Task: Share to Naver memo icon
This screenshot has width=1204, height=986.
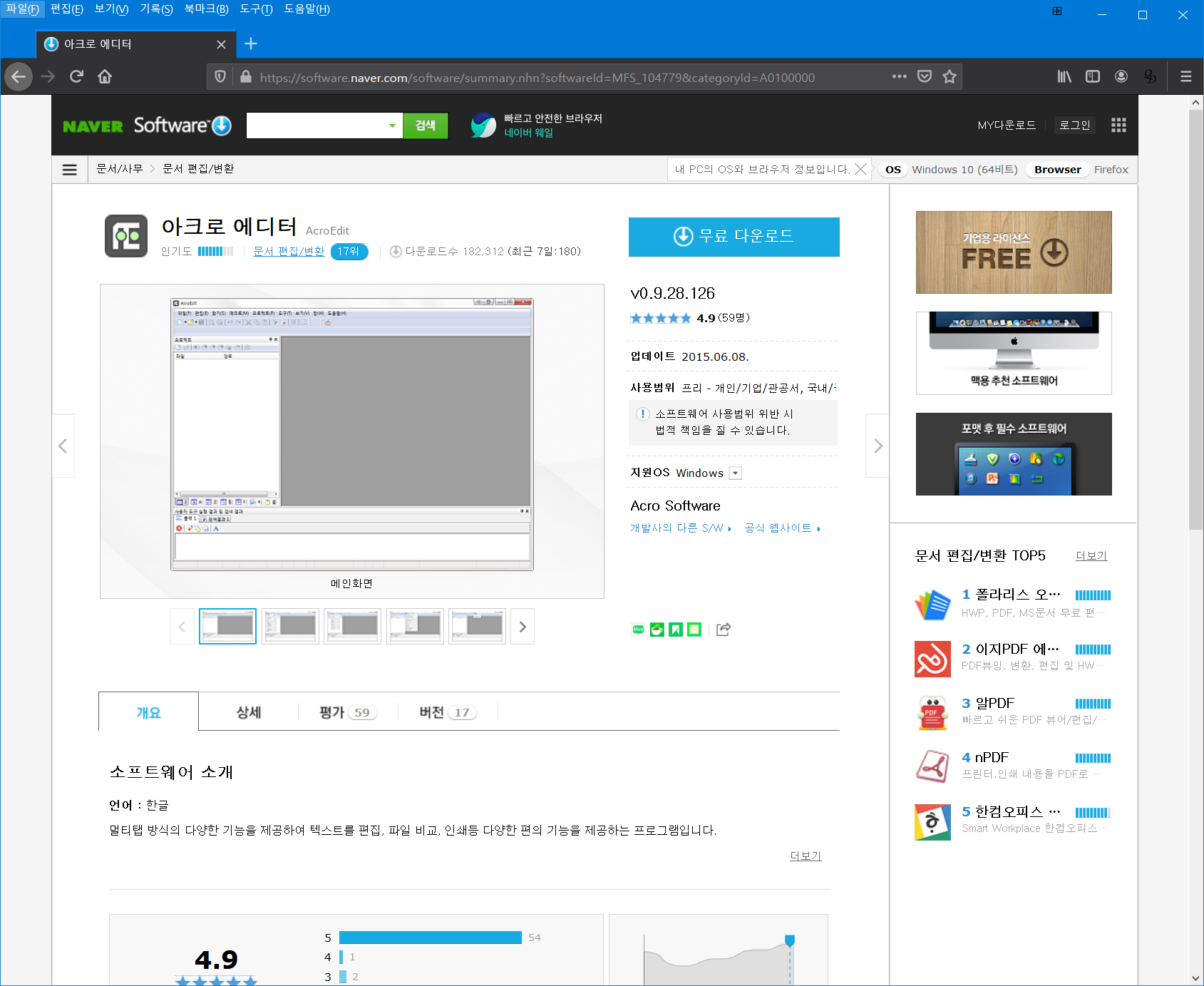Action: (694, 630)
